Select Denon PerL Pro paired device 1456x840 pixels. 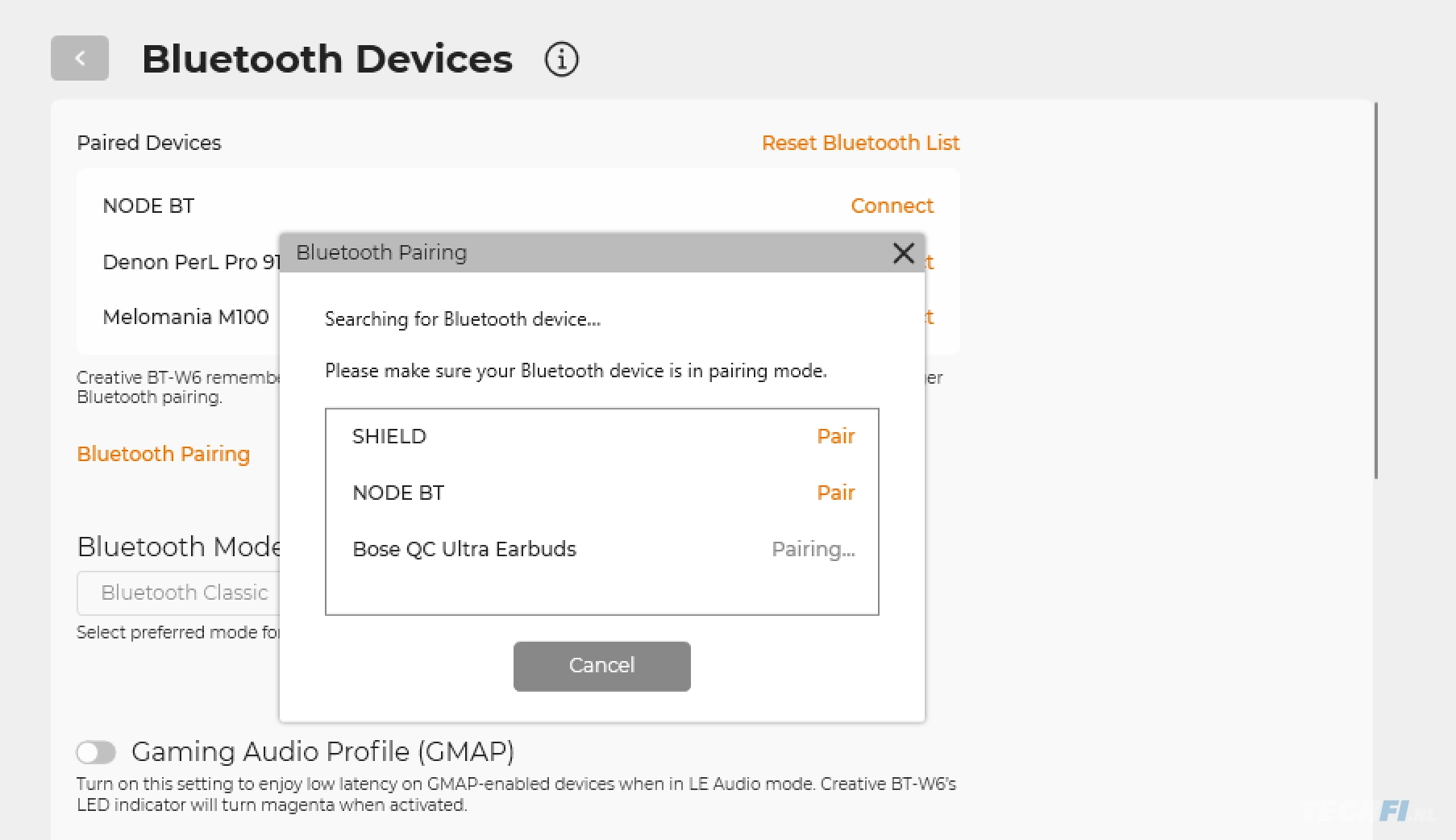click(192, 262)
